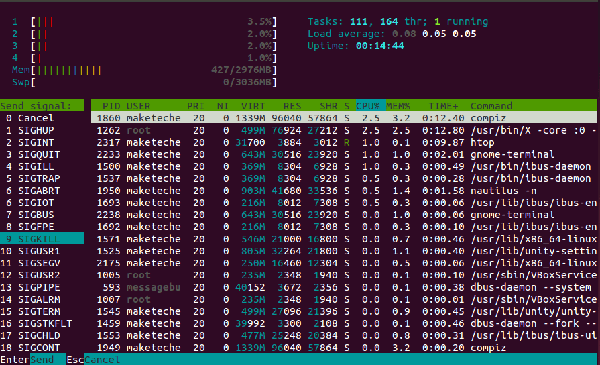Click the Cancel button in the footer bar
Screen dimensions: 600x365
102,360
